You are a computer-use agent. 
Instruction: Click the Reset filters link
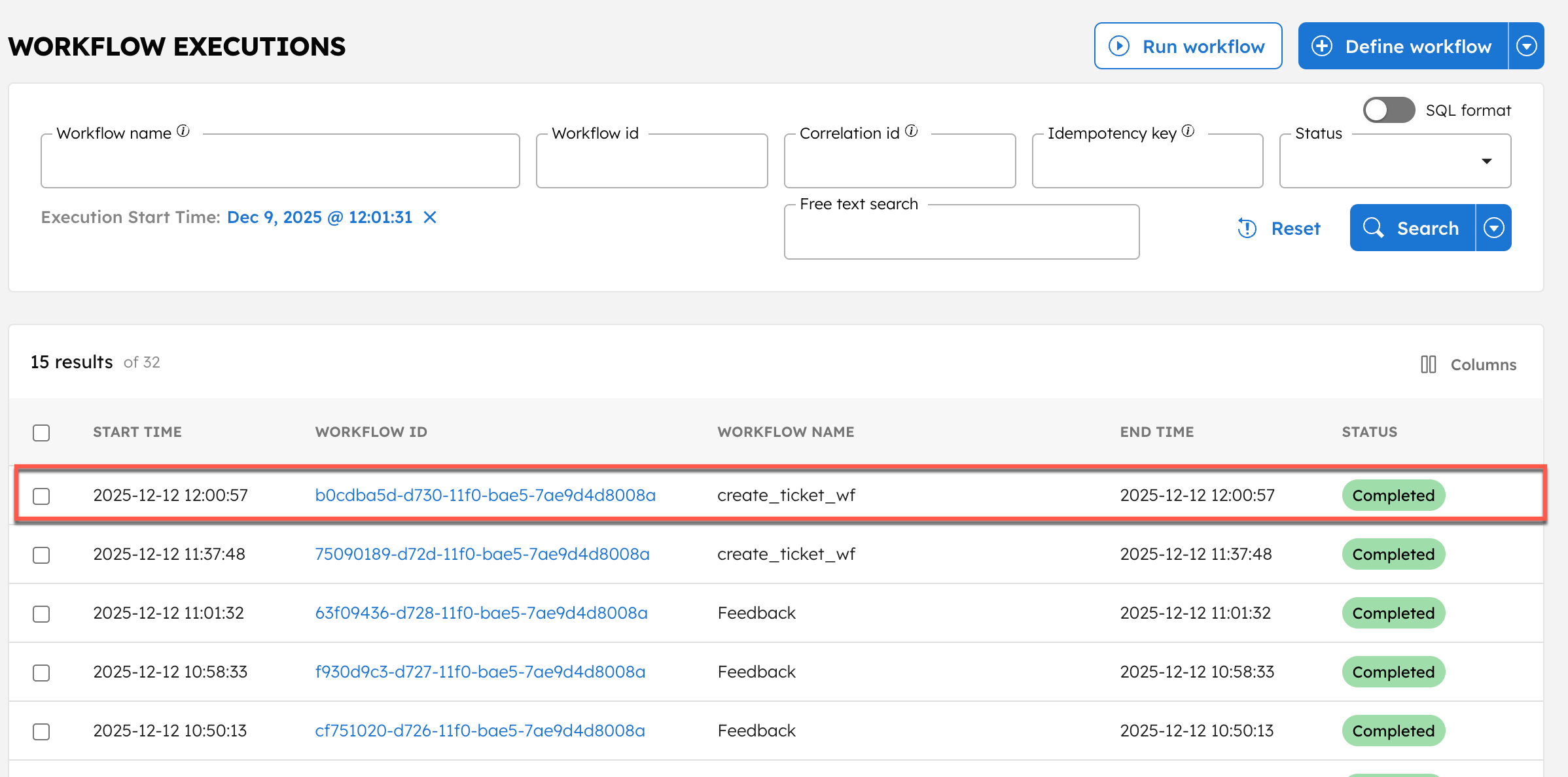(x=1296, y=228)
